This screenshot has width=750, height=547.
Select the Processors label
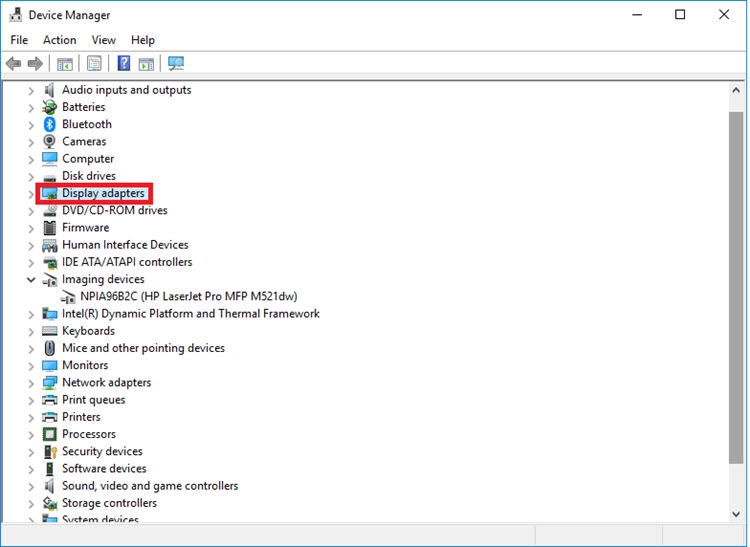[x=89, y=434]
